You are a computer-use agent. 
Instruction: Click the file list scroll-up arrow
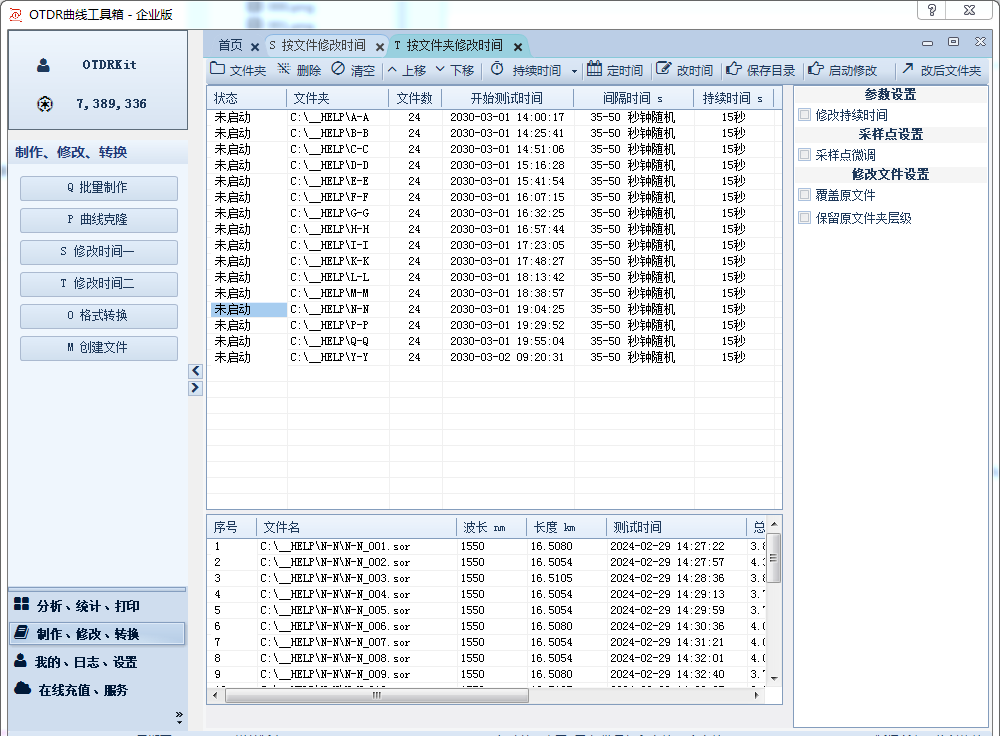click(x=774, y=524)
